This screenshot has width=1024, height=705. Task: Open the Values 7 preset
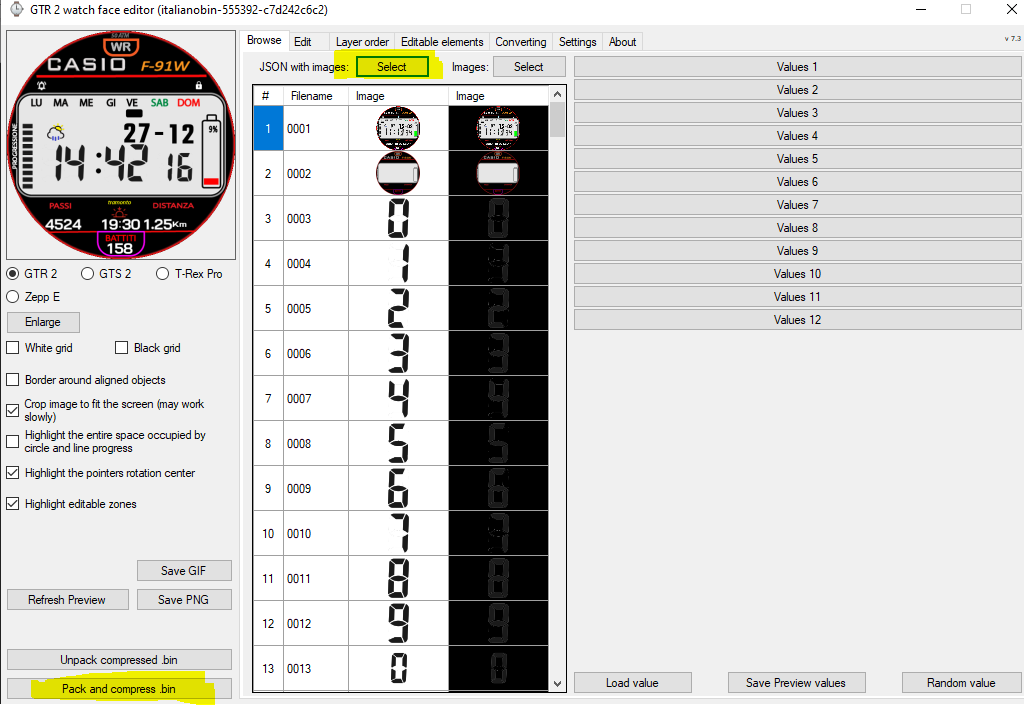click(x=797, y=204)
